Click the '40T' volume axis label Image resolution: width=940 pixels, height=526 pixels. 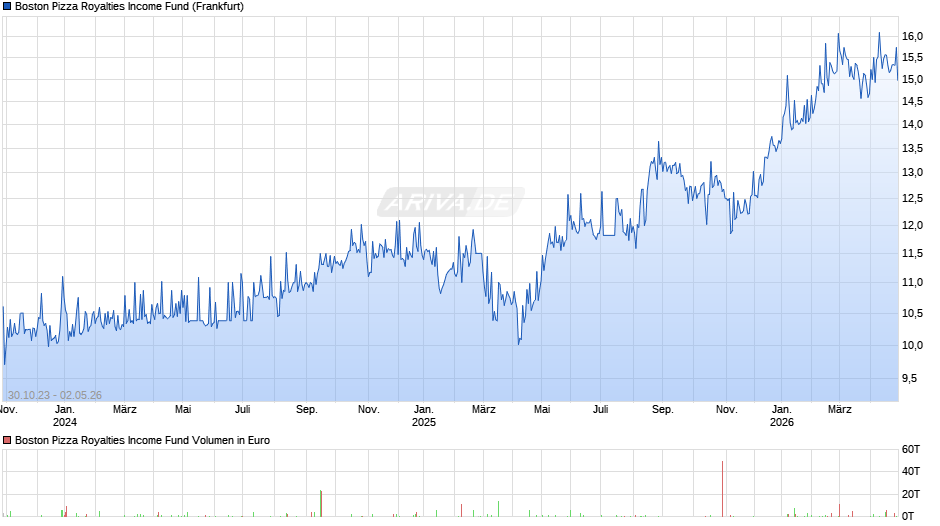coord(911,471)
